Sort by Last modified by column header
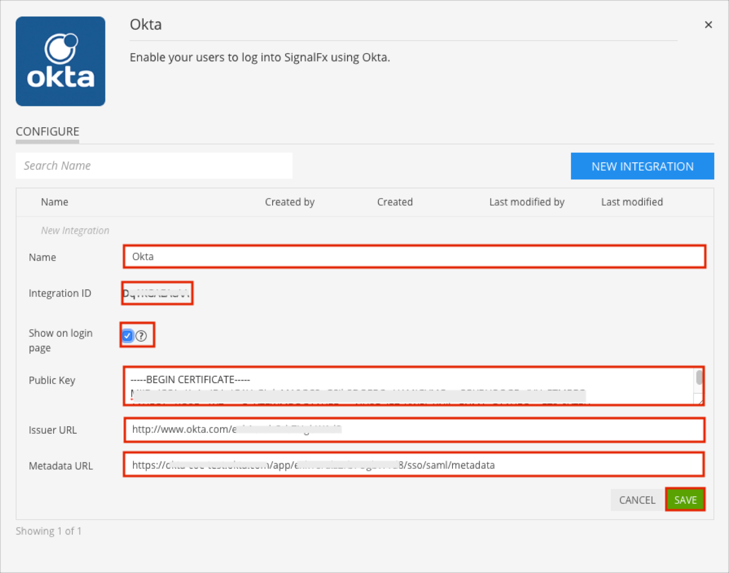 tap(526, 202)
